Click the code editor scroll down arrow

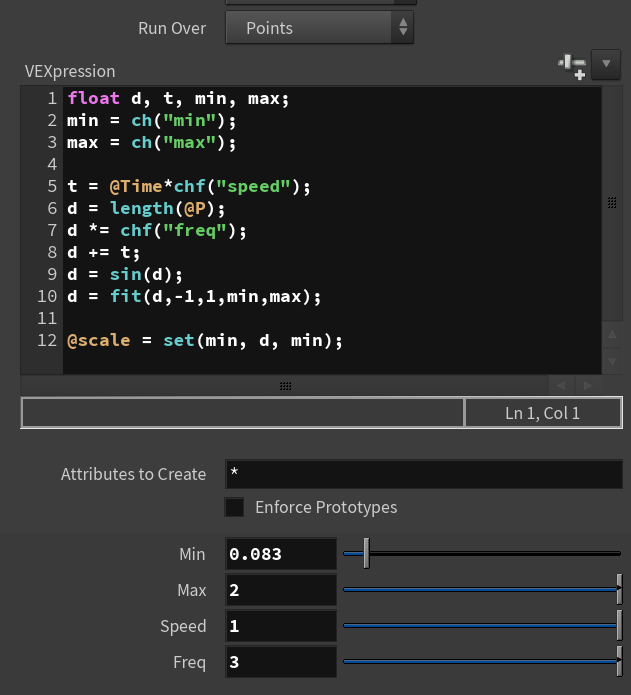612,361
